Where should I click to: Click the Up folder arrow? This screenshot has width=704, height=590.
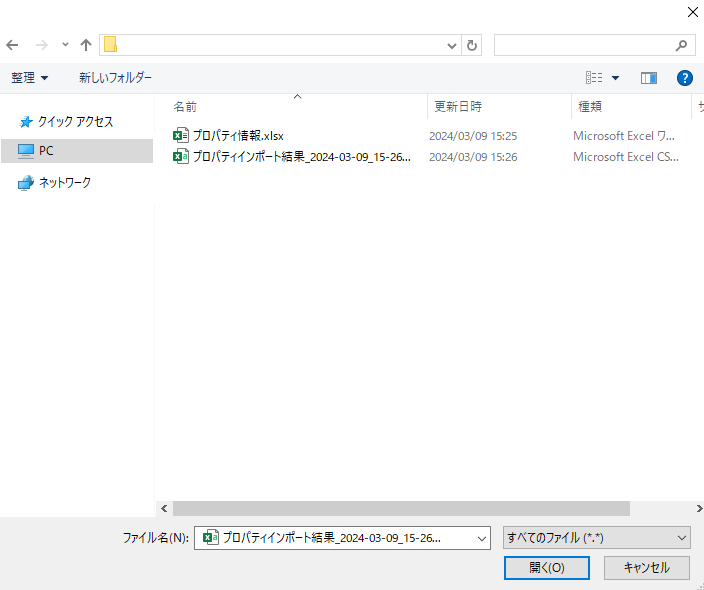[86, 45]
